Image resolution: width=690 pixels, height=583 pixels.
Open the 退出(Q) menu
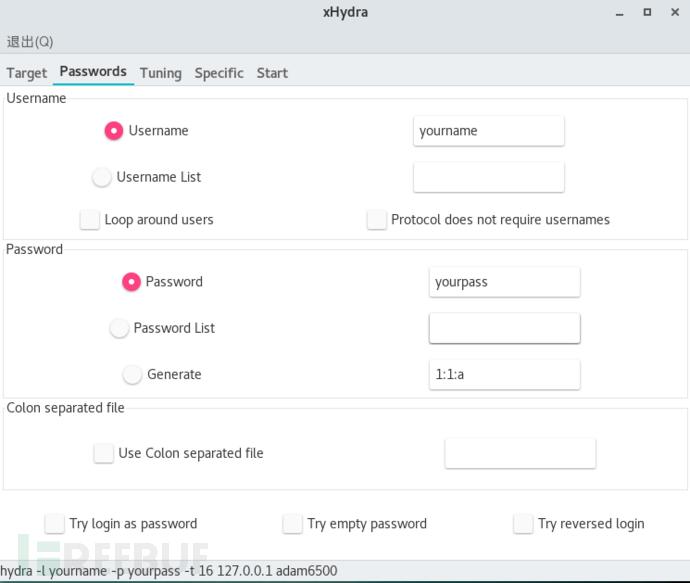pyautogui.click(x=30, y=42)
